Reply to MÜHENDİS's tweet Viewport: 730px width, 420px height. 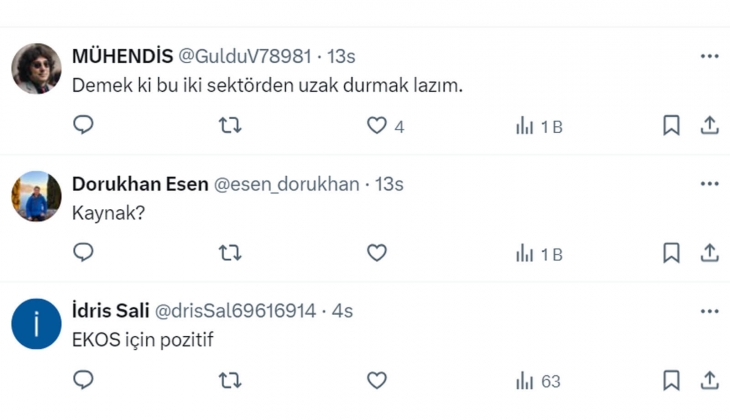pyautogui.click(x=84, y=126)
